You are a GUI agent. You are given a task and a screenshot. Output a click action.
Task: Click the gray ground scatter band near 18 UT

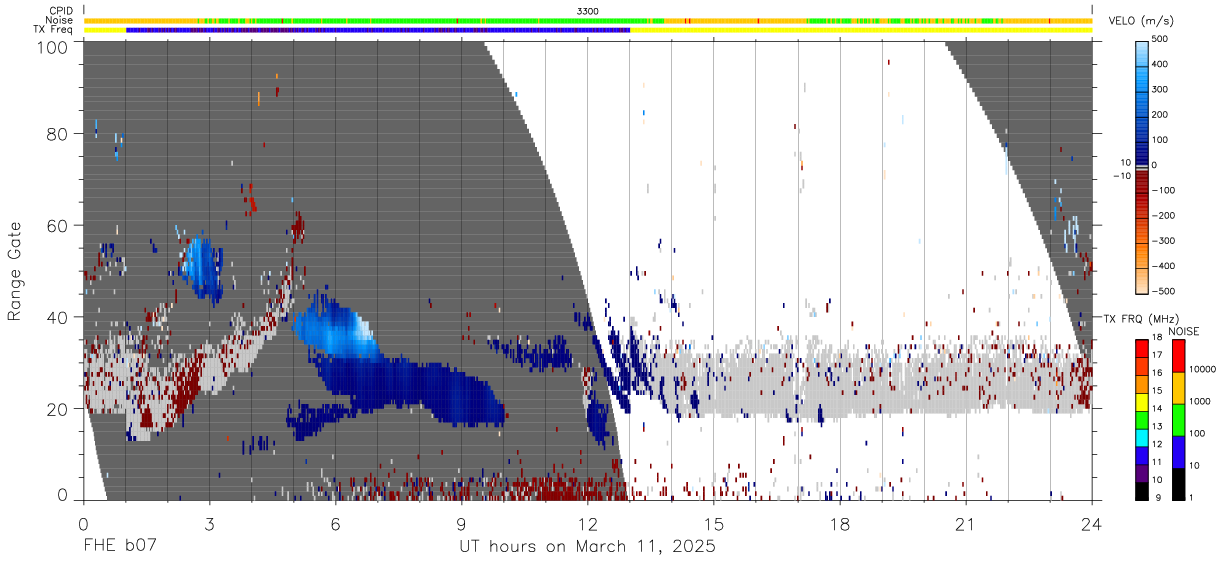840,380
